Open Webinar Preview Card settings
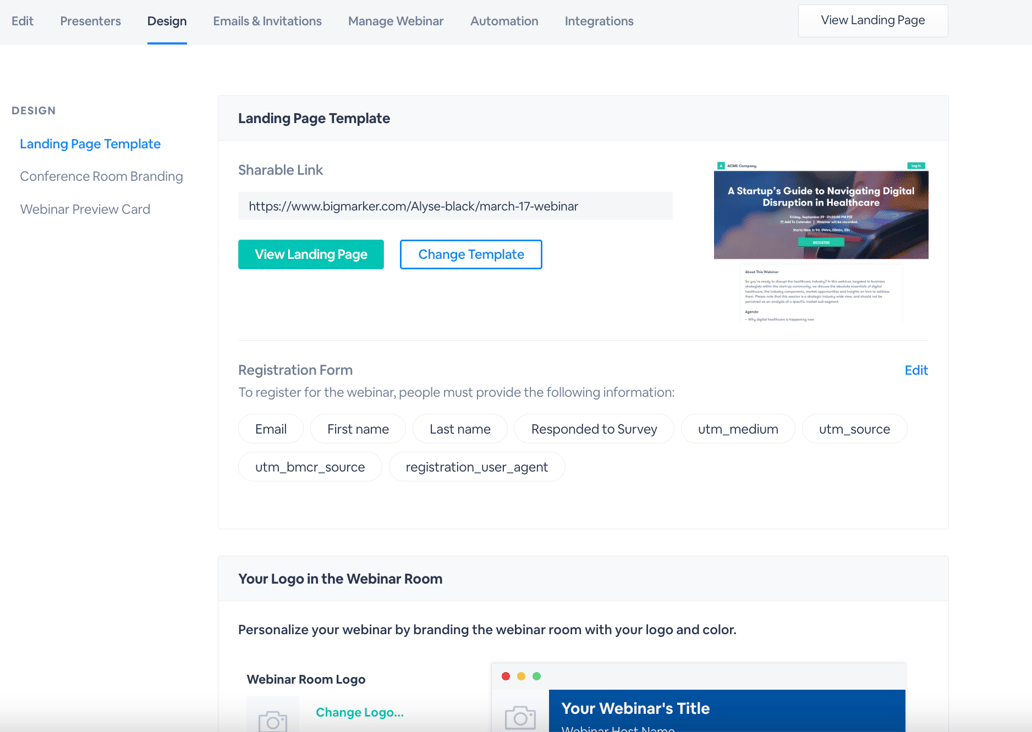 point(85,209)
